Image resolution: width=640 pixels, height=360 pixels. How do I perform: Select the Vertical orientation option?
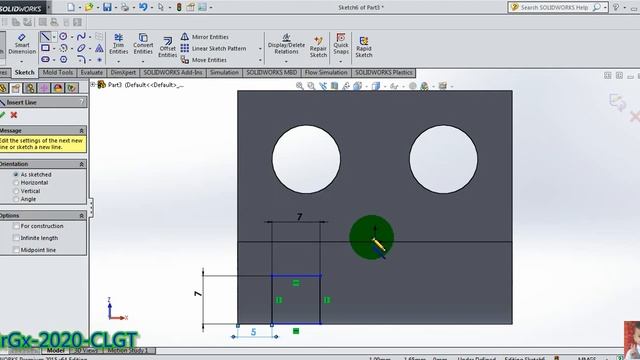[x=16, y=191]
